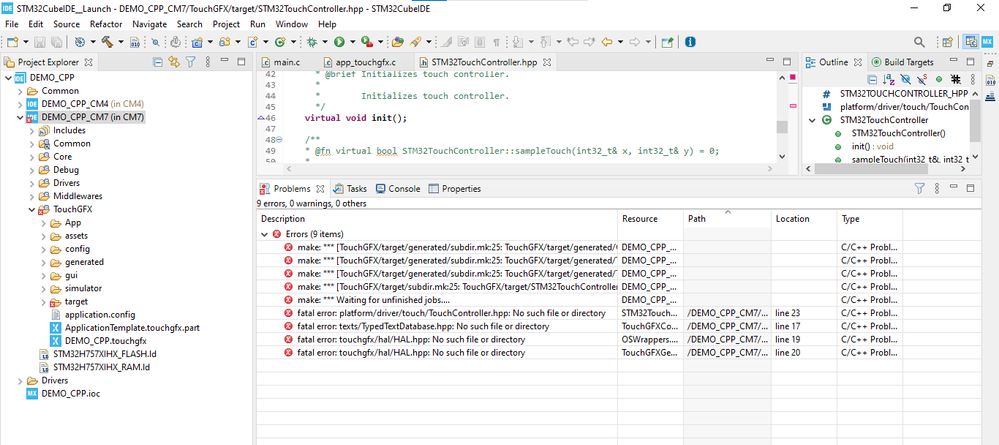
Task: Switch to the Console tab
Action: pyautogui.click(x=398, y=189)
